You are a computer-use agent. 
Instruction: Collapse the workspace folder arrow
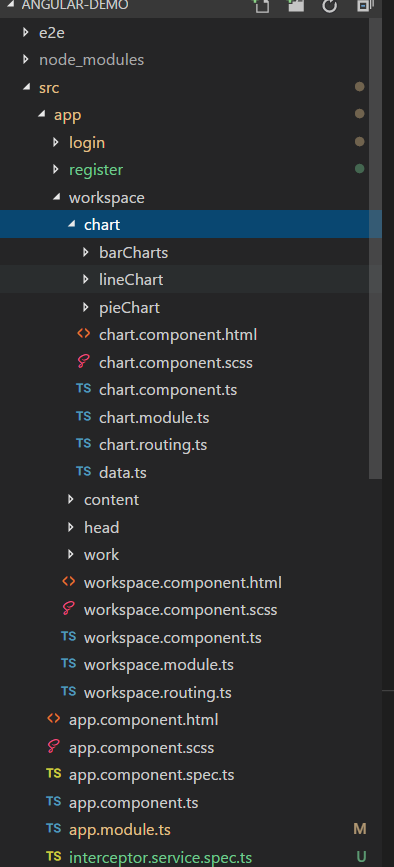tap(56, 197)
